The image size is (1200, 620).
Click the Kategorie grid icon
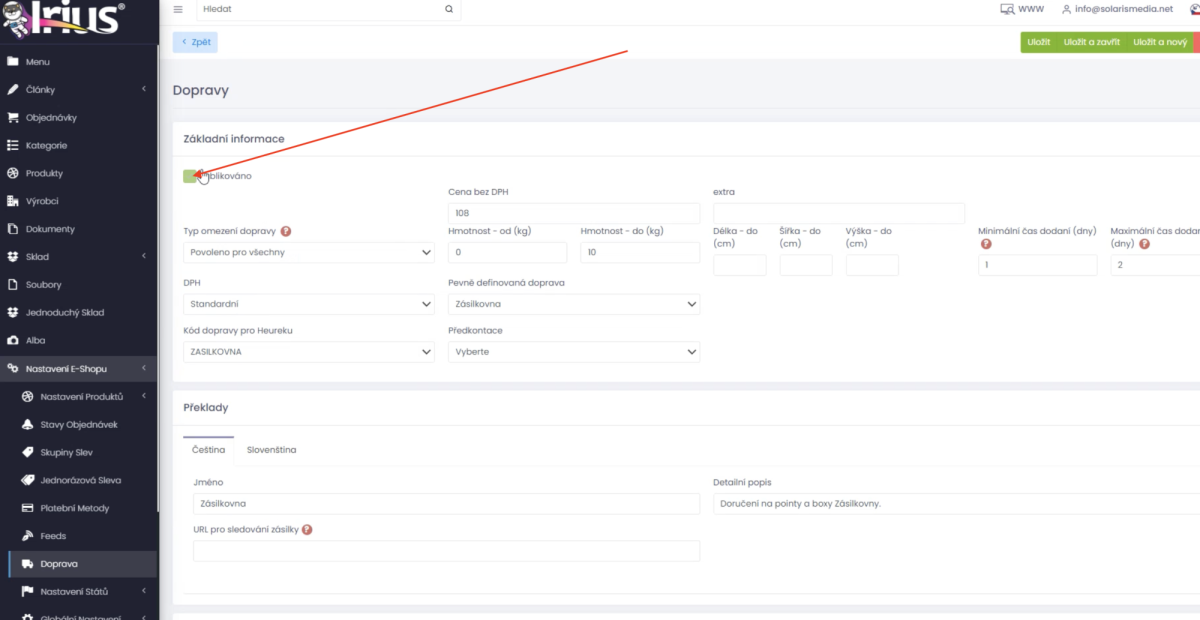[13, 146]
